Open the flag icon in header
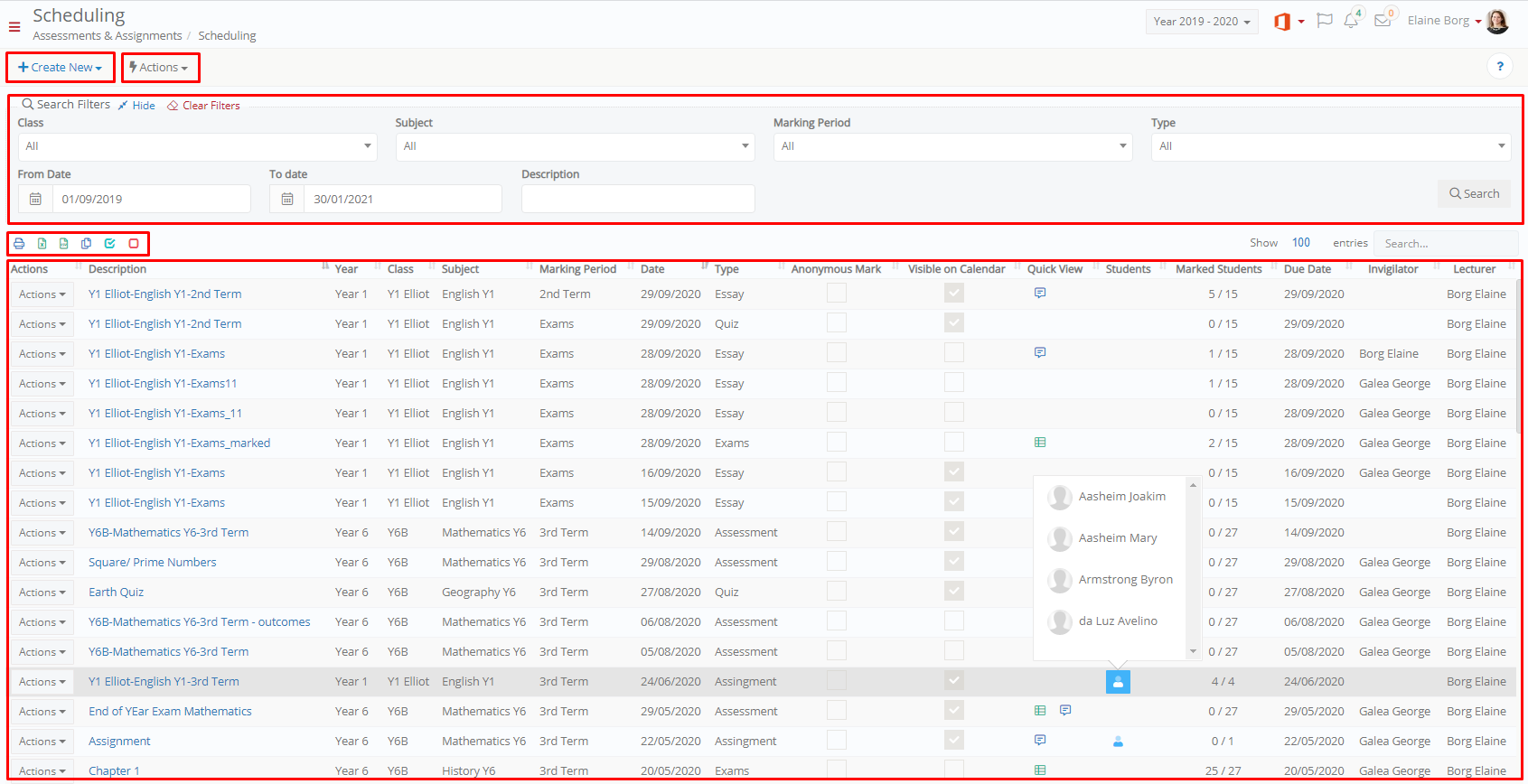This screenshot has height=784, width=1528. (x=1325, y=21)
